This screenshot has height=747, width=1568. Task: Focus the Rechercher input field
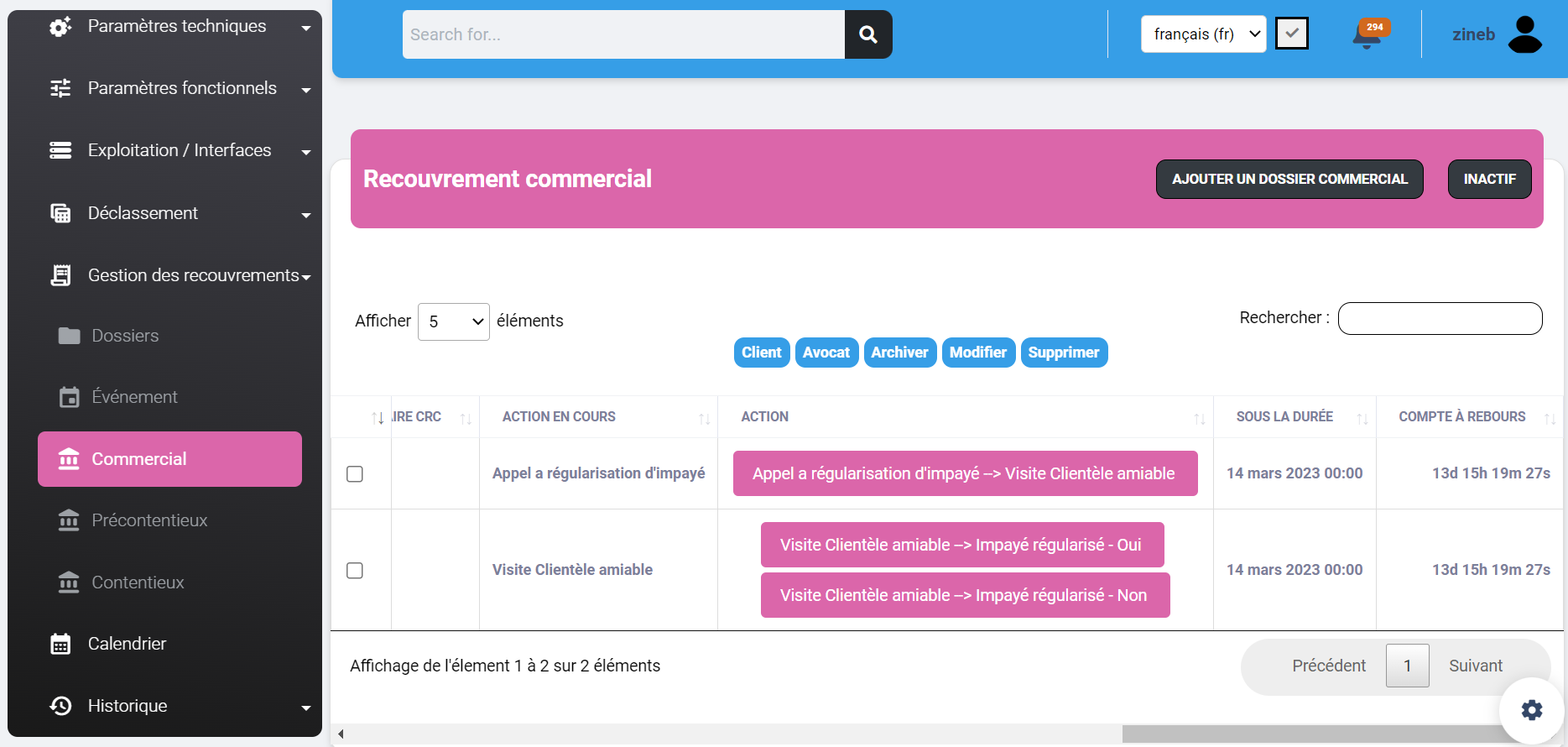coord(1440,319)
